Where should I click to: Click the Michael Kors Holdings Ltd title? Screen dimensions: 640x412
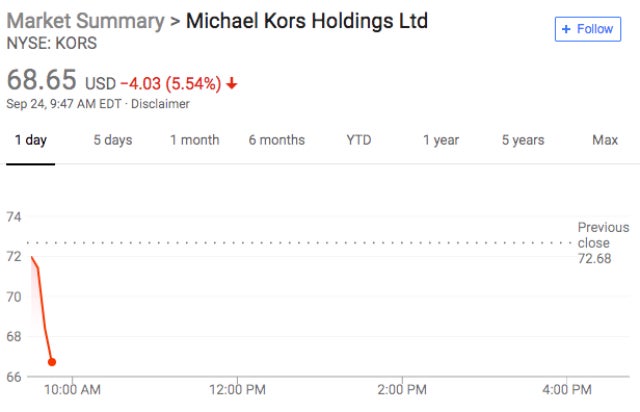[x=307, y=21]
